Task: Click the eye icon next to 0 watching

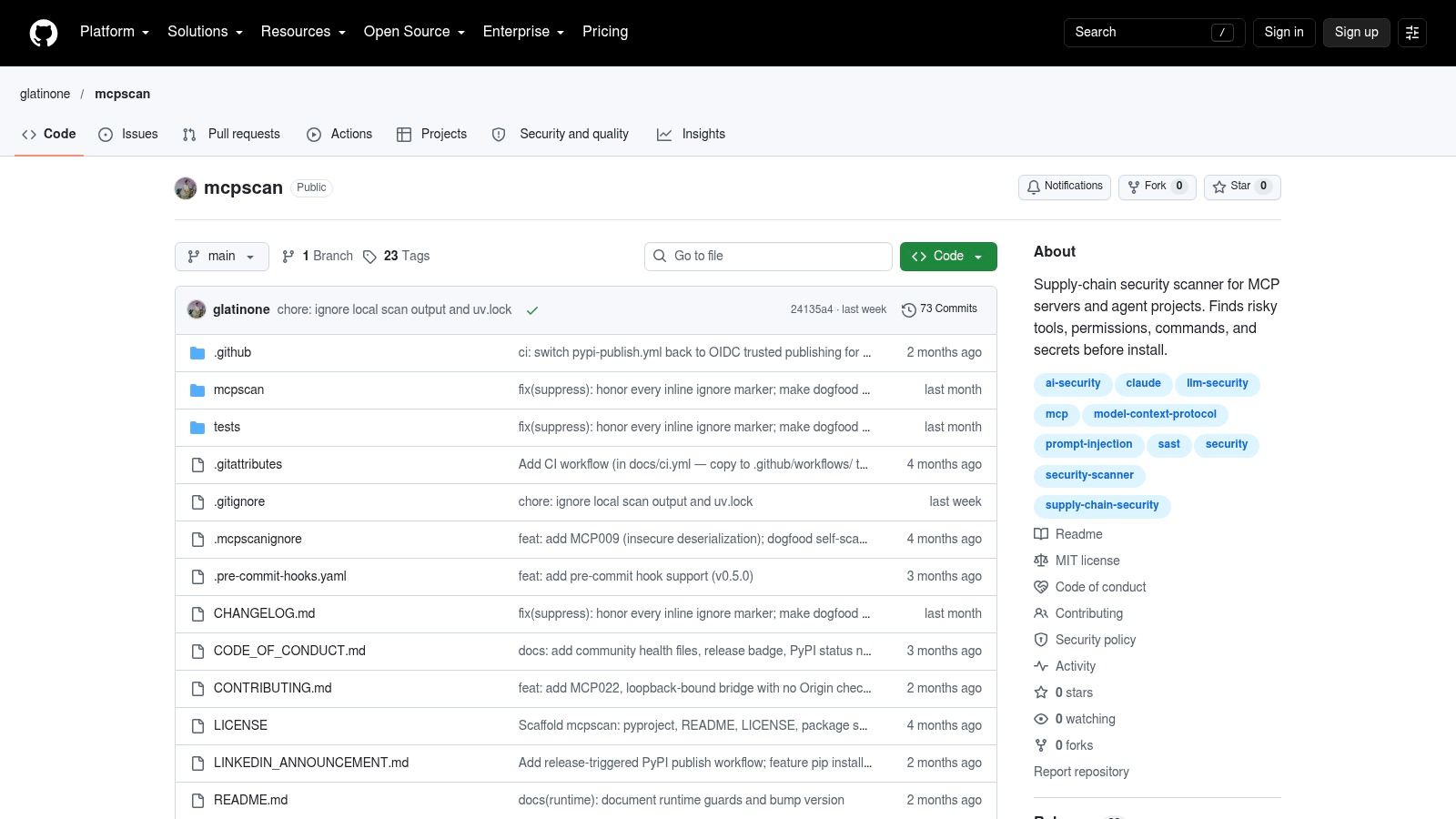Action: 1041,719
